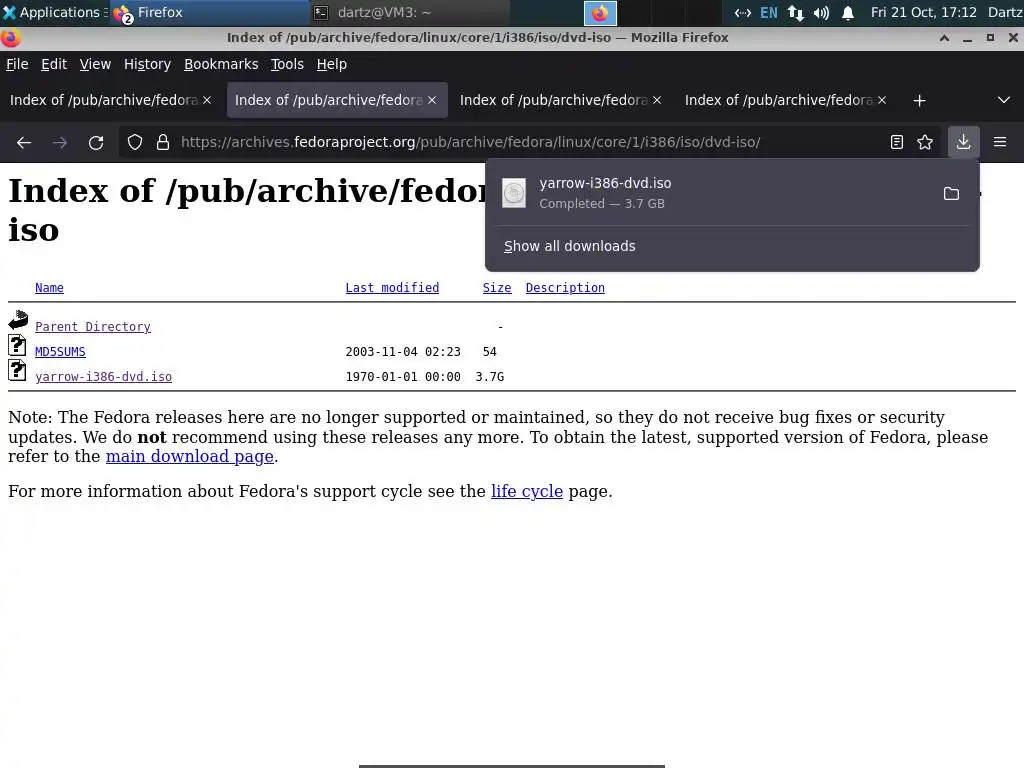
Task: Open the History menu
Action: pos(147,64)
